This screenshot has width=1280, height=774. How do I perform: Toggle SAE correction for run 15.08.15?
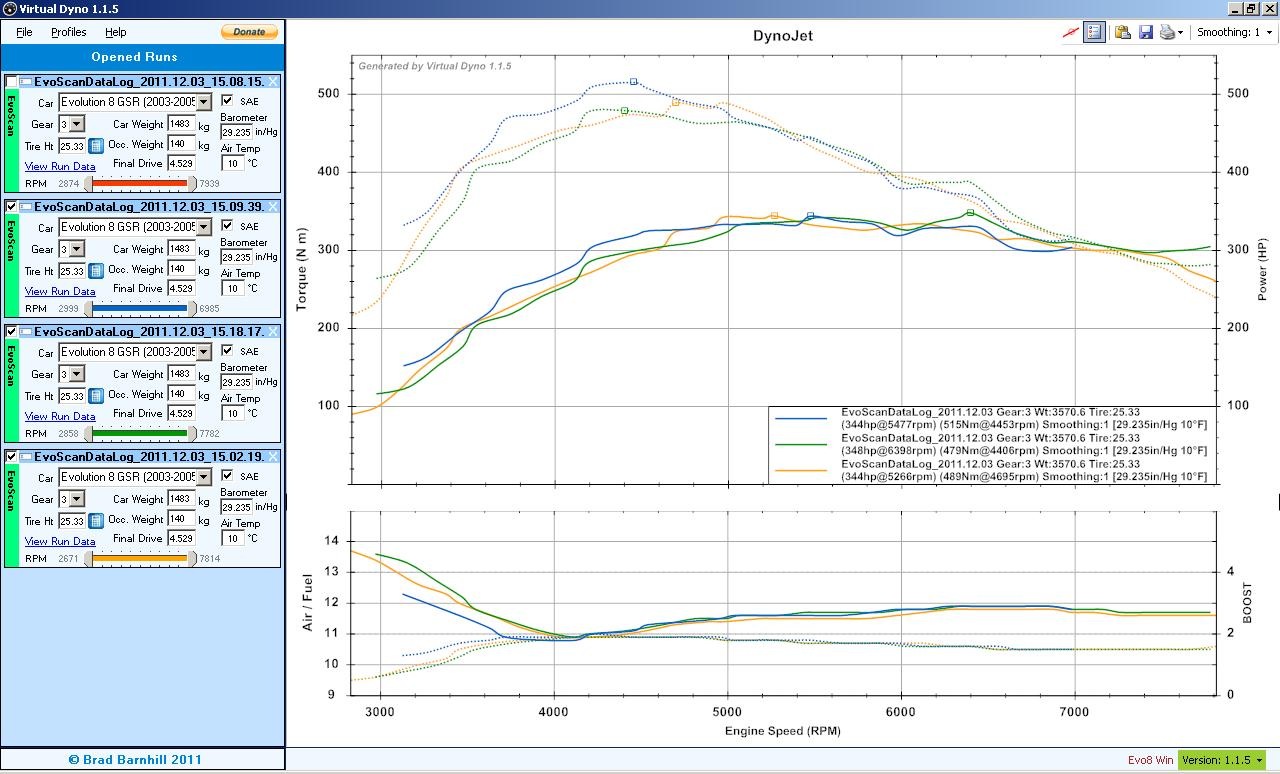(227, 101)
